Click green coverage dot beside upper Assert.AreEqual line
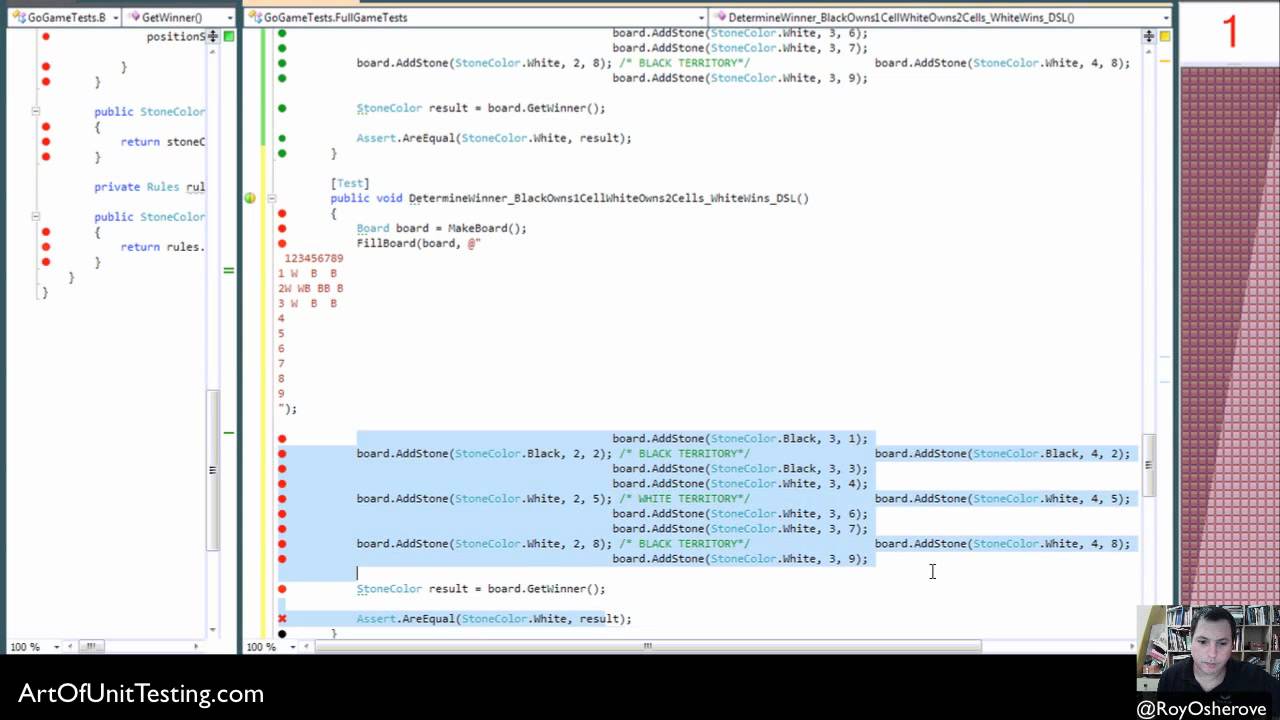 pos(282,138)
